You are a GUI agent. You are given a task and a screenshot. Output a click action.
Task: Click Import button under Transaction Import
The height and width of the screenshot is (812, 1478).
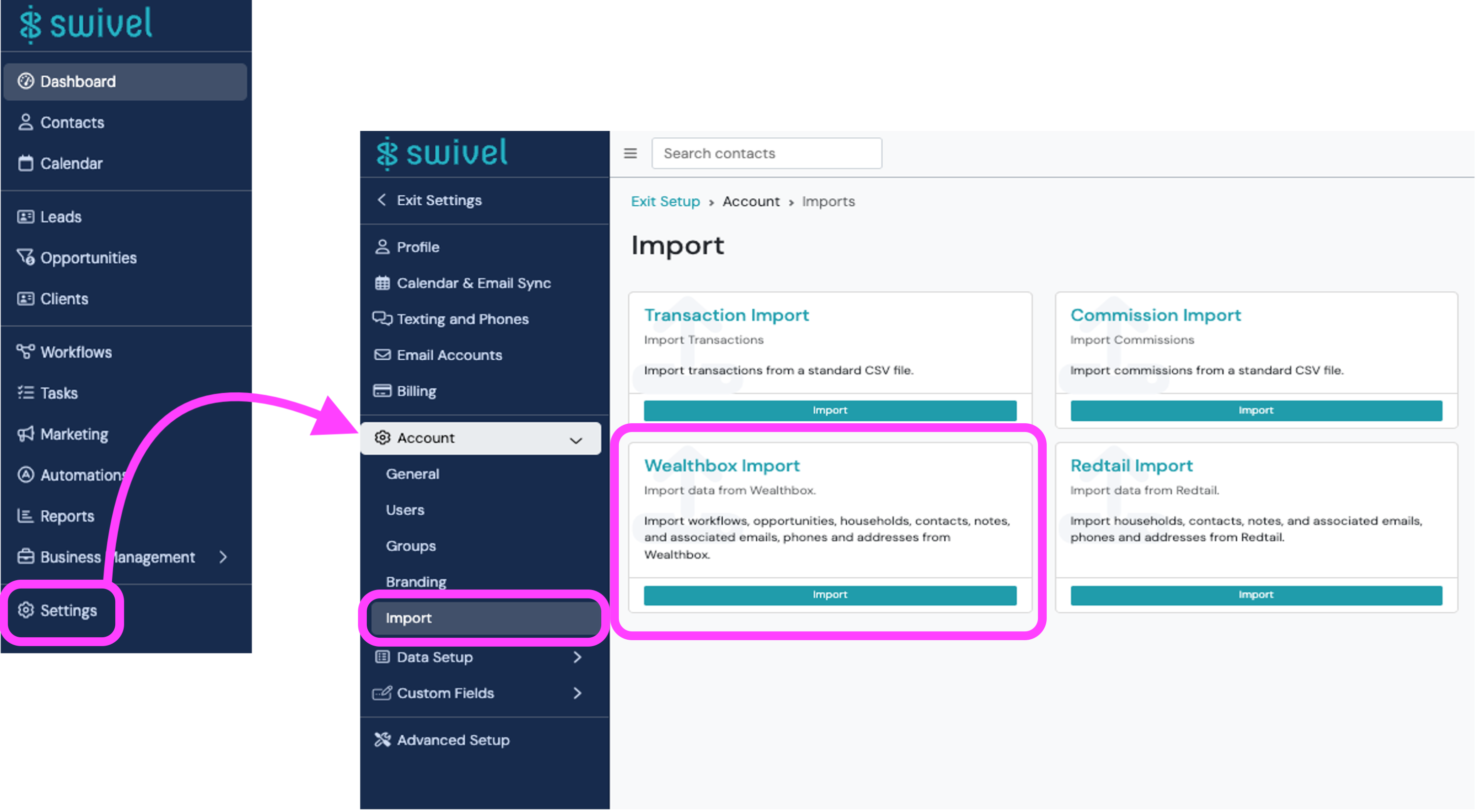coord(830,410)
